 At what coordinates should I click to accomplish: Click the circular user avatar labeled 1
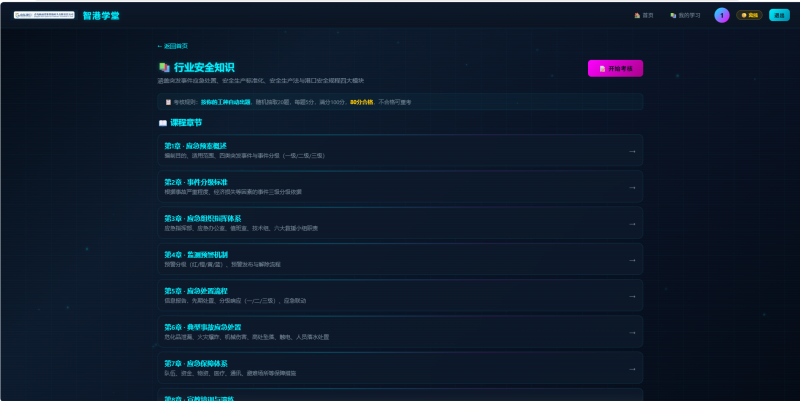pos(721,15)
